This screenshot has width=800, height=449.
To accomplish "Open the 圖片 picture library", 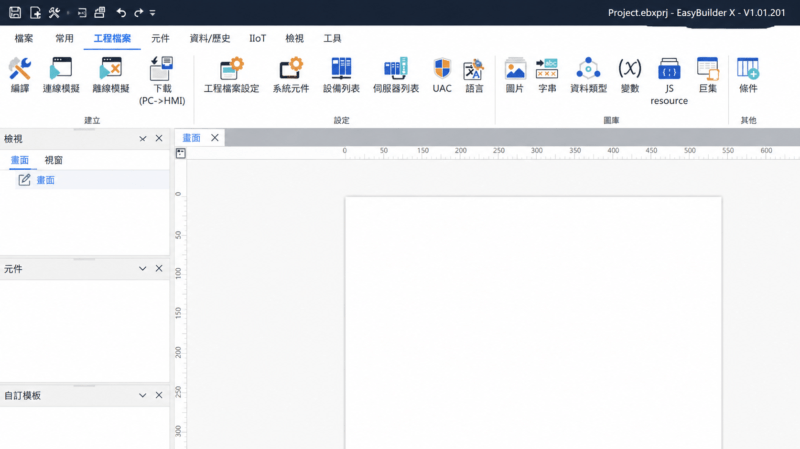I will [x=515, y=75].
